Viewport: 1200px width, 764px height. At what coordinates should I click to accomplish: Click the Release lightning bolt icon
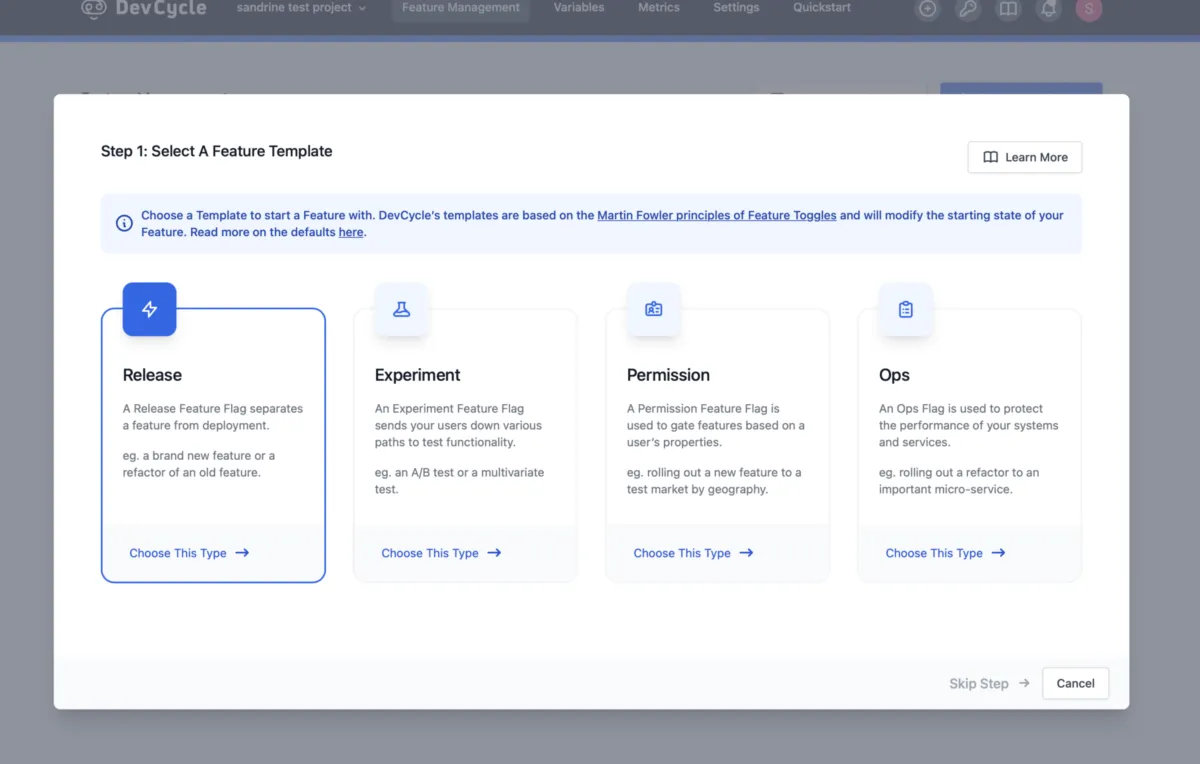coord(150,309)
